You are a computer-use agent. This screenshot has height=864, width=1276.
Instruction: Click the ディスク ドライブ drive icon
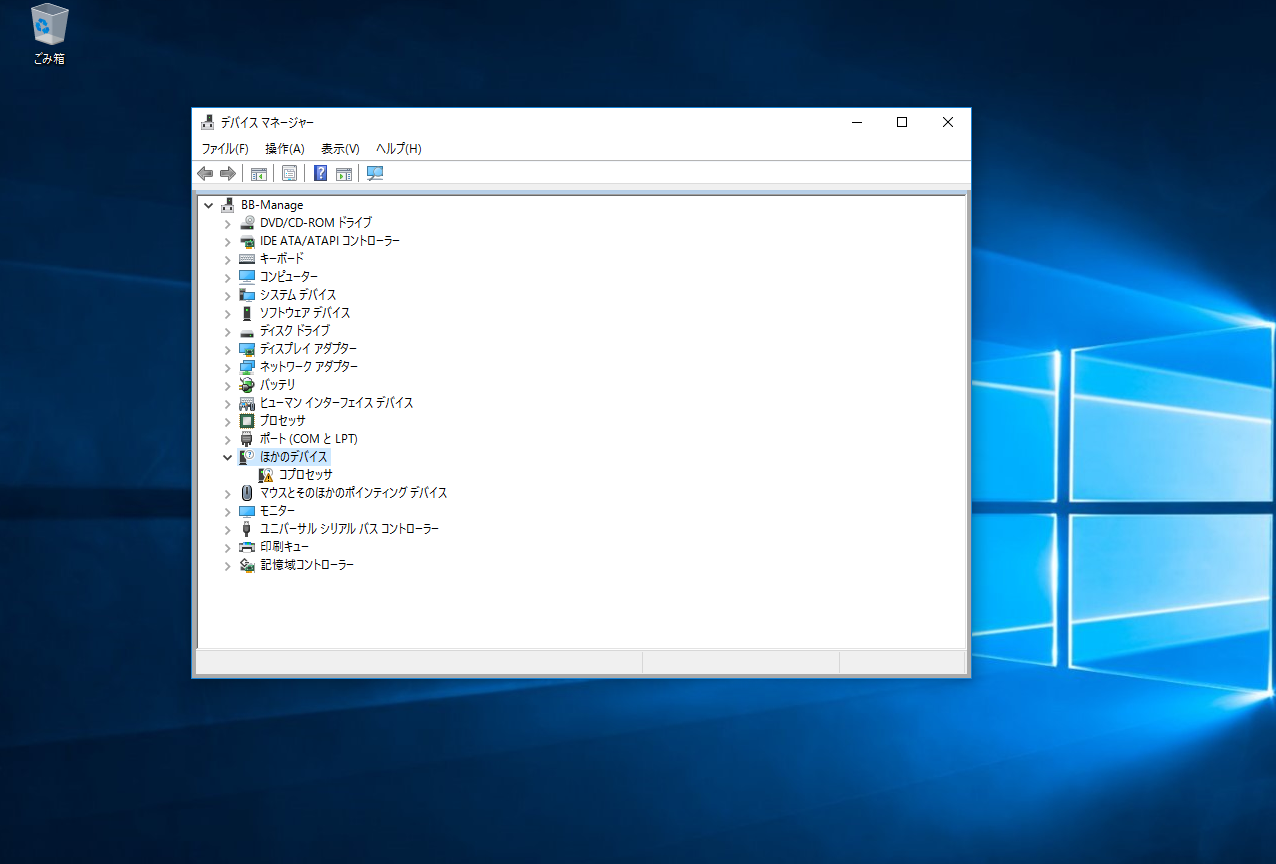pyautogui.click(x=247, y=331)
